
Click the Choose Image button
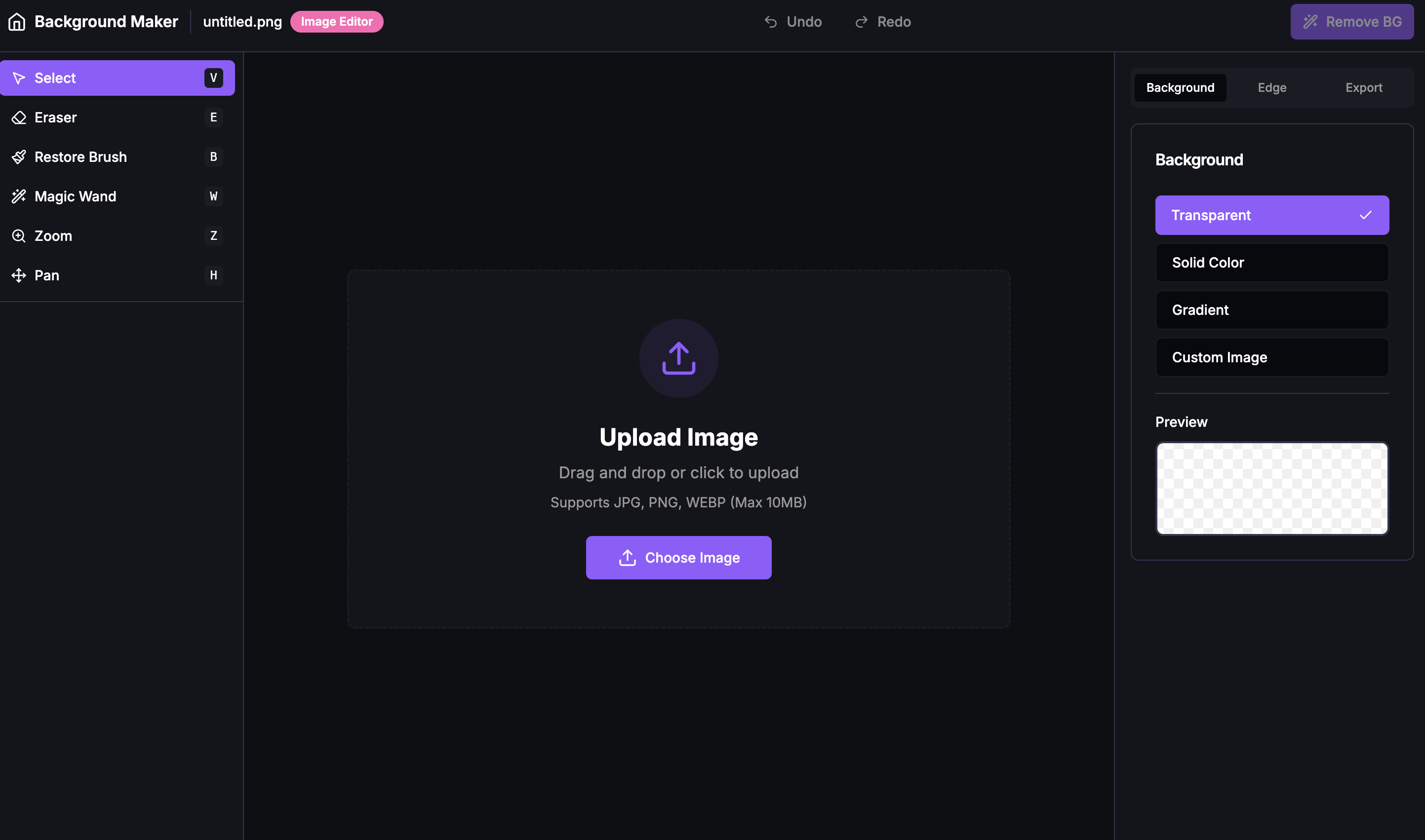click(678, 557)
